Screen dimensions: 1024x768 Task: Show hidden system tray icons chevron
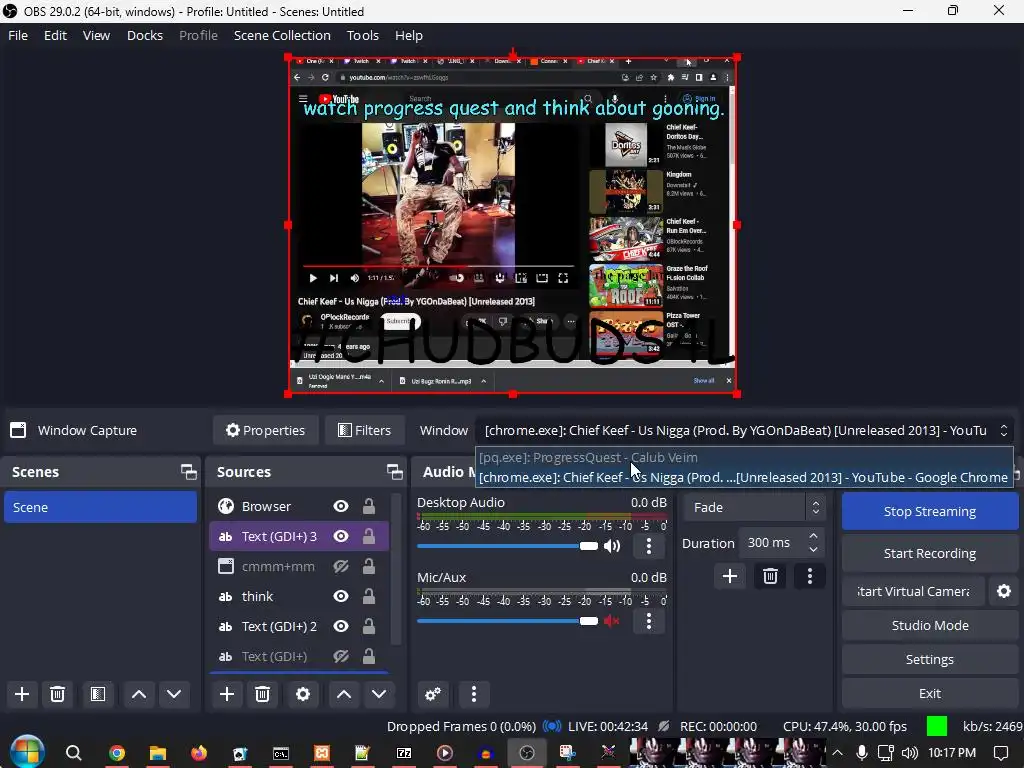(x=837, y=753)
